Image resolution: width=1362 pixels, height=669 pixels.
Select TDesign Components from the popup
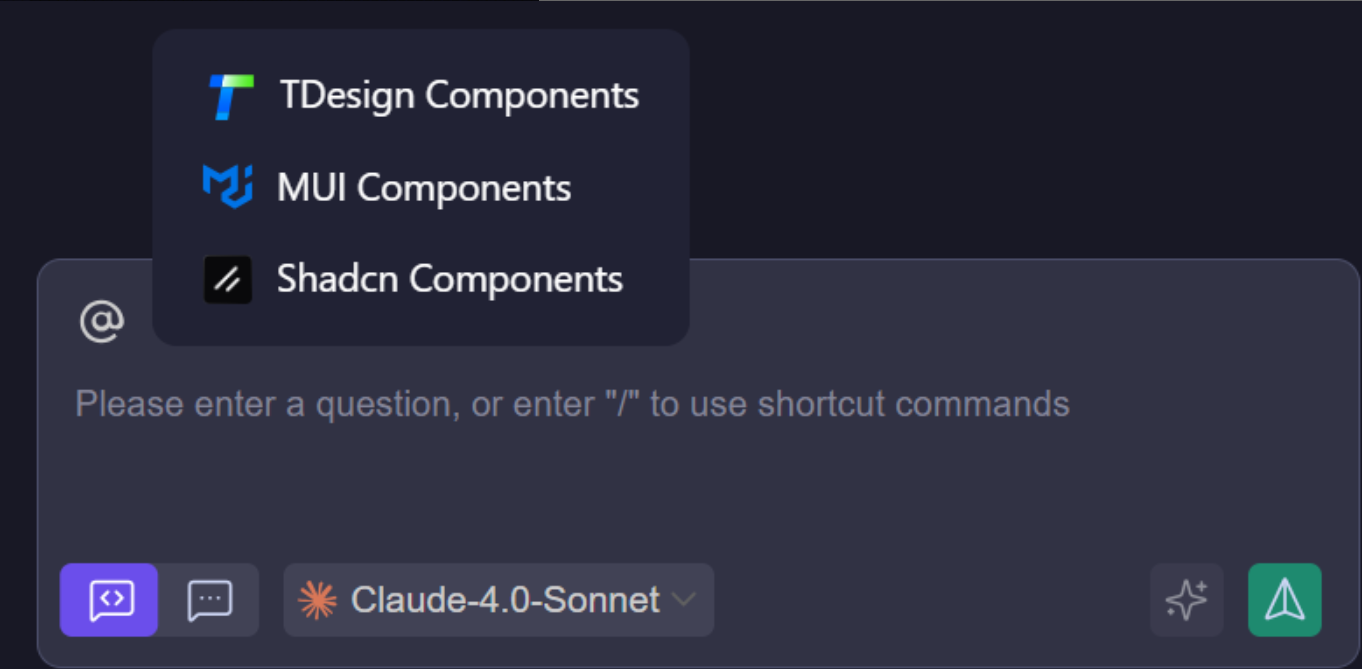click(x=459, y=96)
